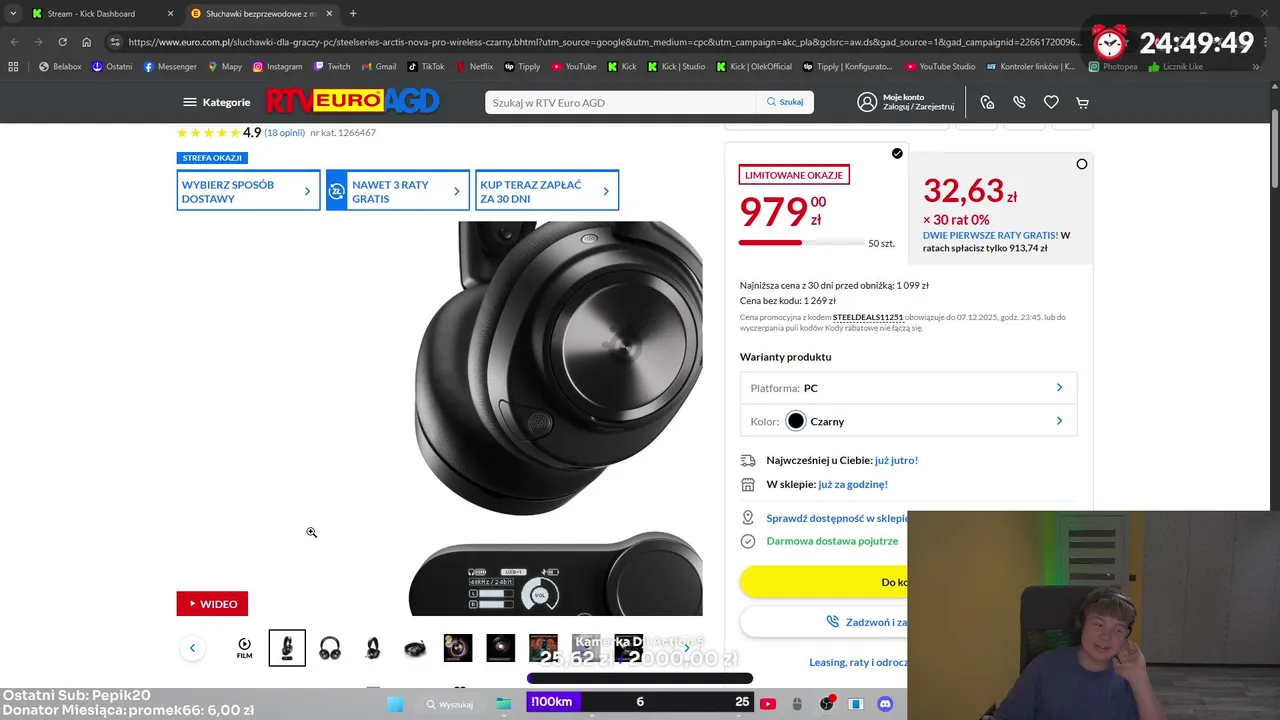Open the Messenger bookmark
Viewport: 1280px width, 720px height.
170,67
